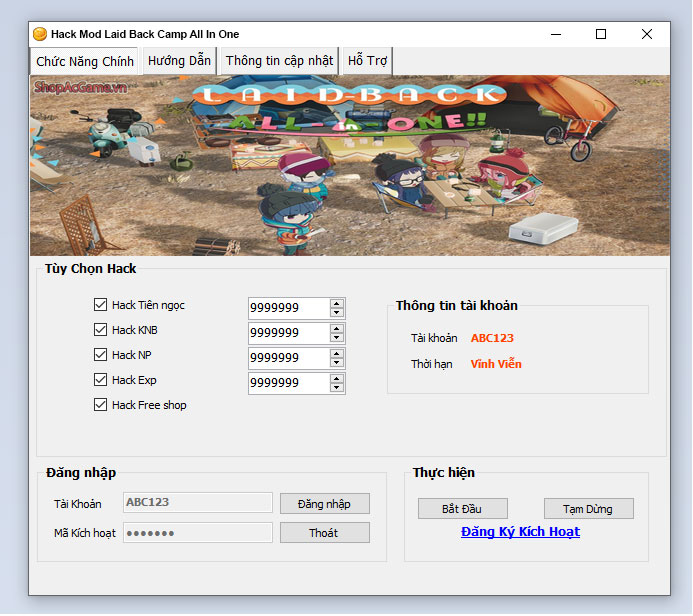Viewport: 693px width, 616px height.
Task: Click the Thoát button
Action: (325, 533)
